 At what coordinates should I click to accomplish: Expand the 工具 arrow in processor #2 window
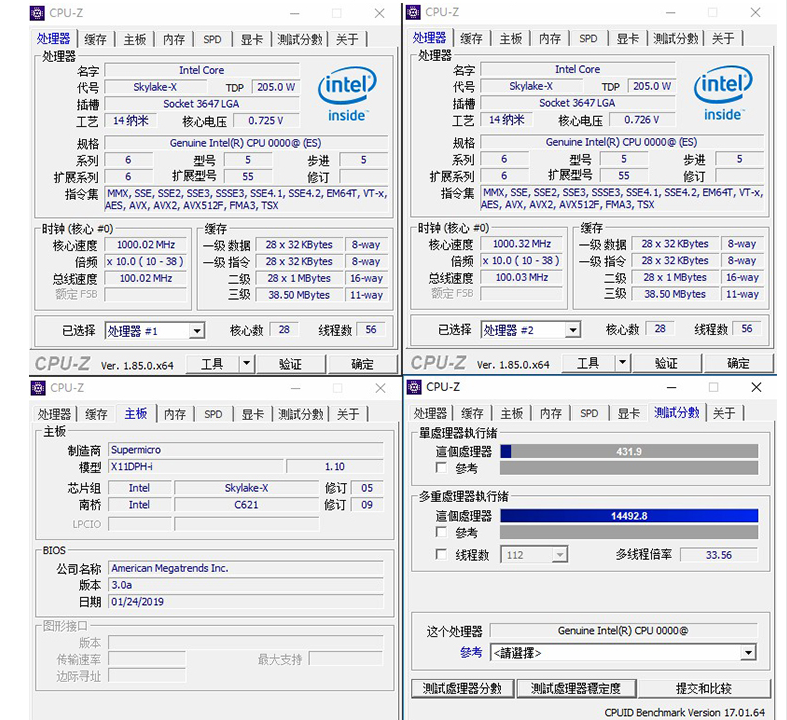tap(622, 362)
